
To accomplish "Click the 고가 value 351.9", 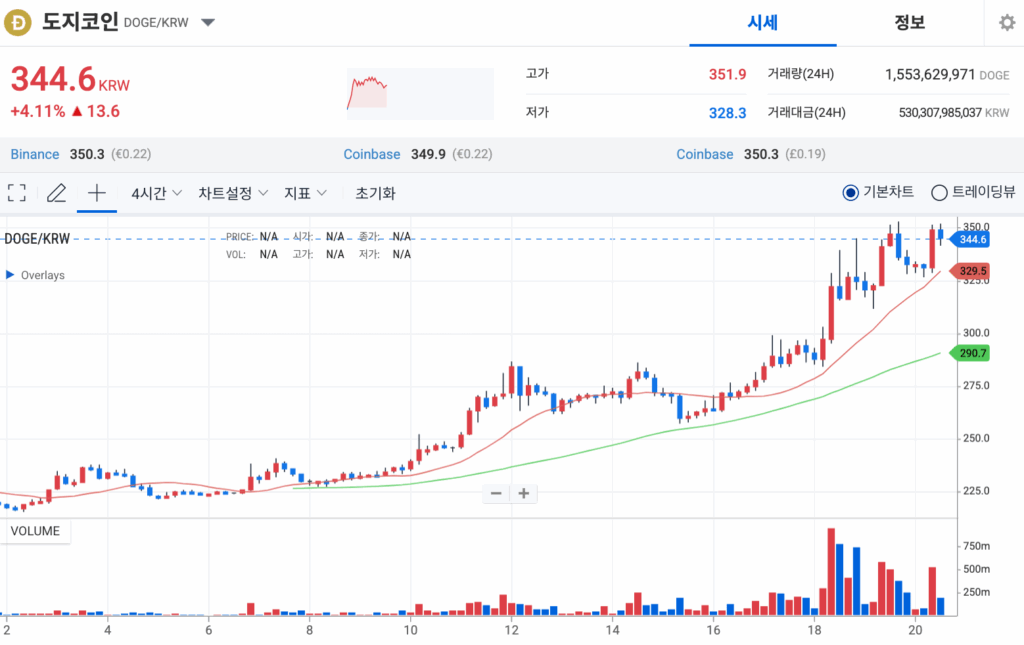I will [x=727, y=74].
